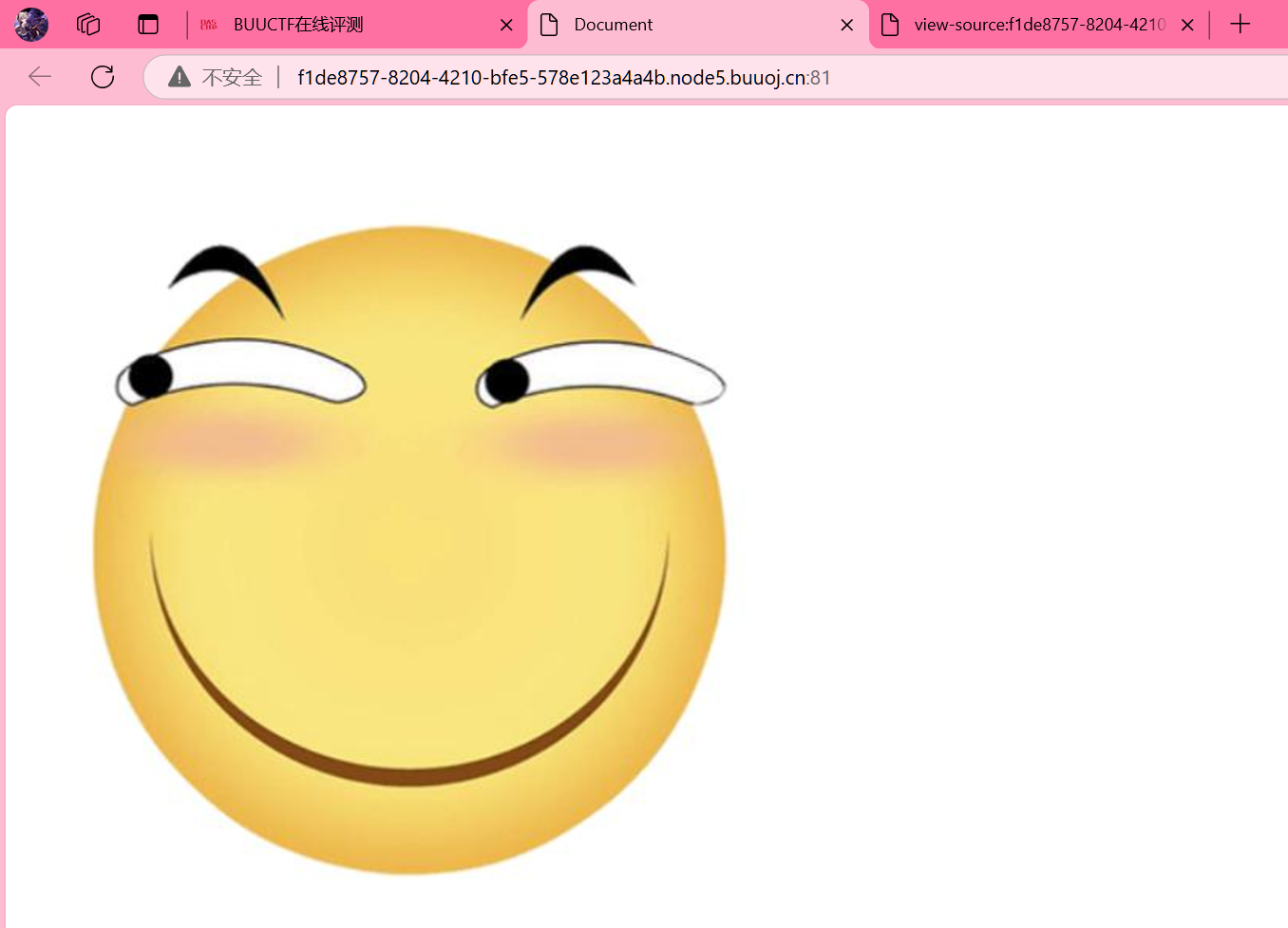The height and width of the screenshot is (928, 1288).
Task: Open the browser profile avatar
Action: coord(31,25)
